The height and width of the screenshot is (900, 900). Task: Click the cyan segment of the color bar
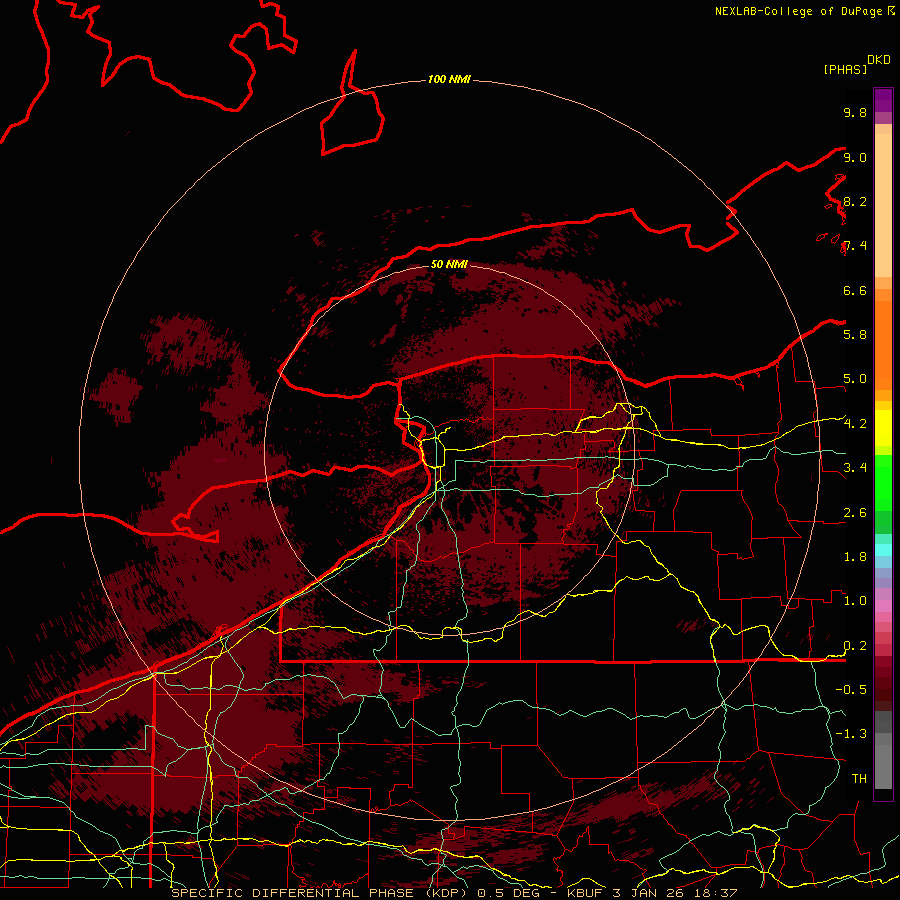point(883,550)
